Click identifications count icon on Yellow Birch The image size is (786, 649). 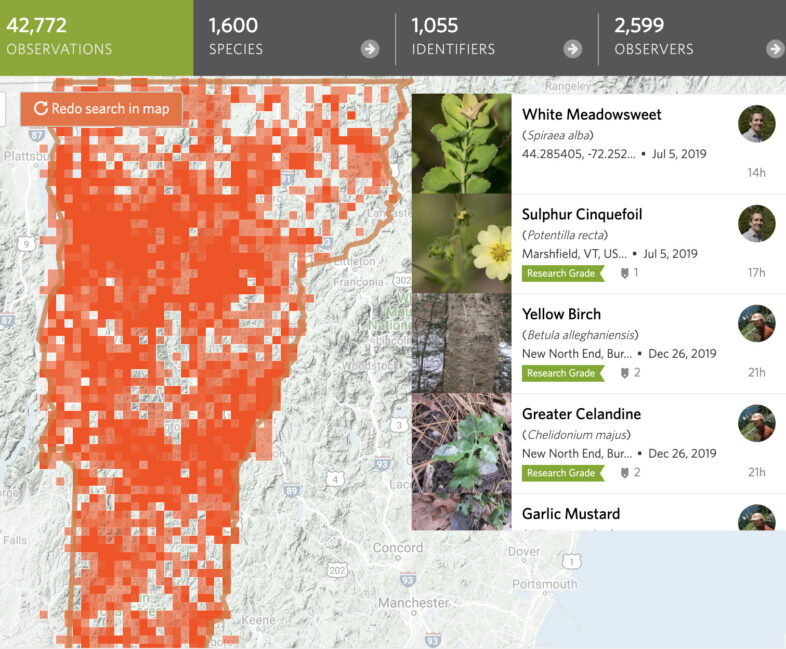[x=625, y=373]
